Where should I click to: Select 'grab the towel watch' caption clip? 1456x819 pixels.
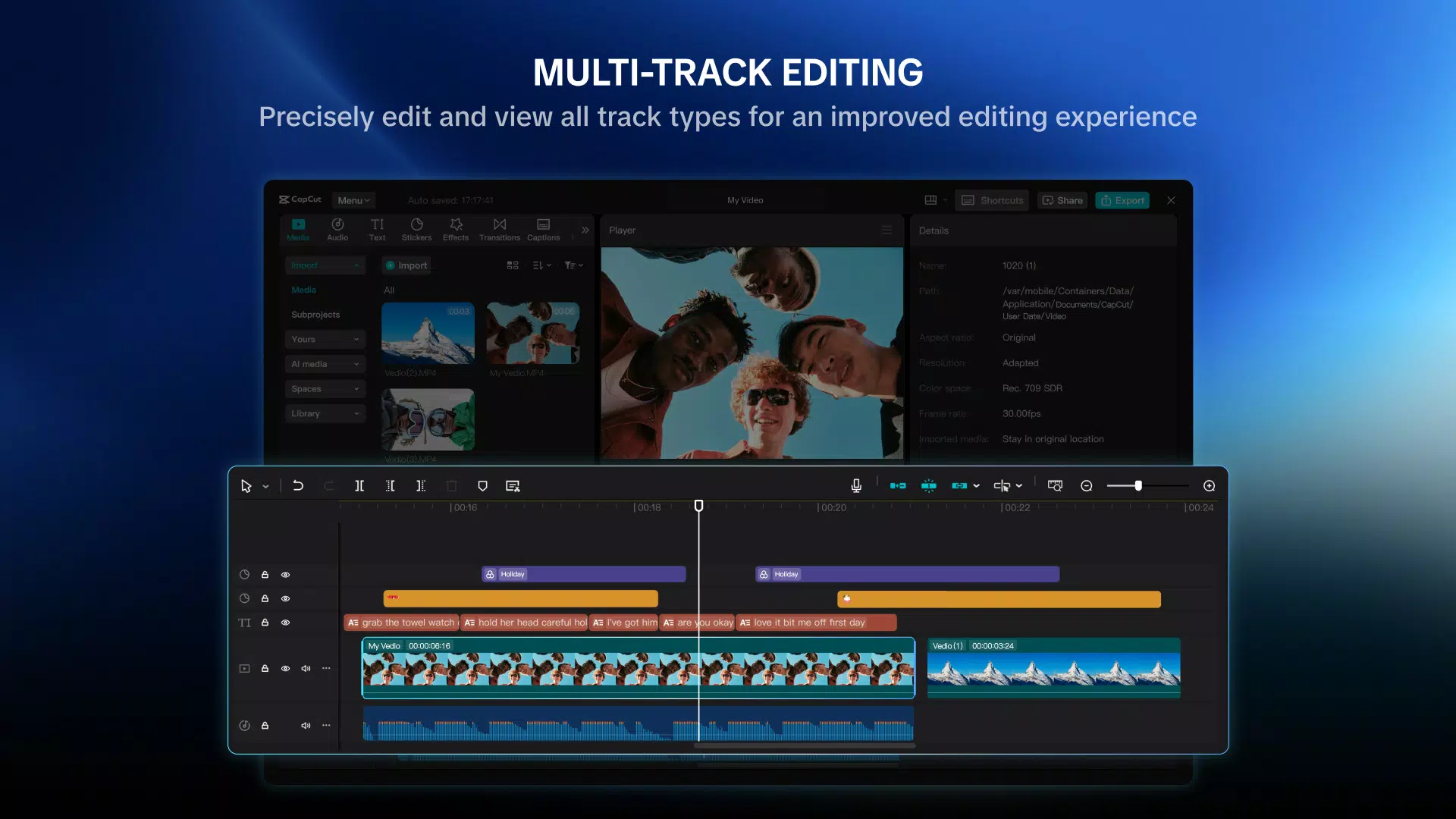click(x=402, y=623)
